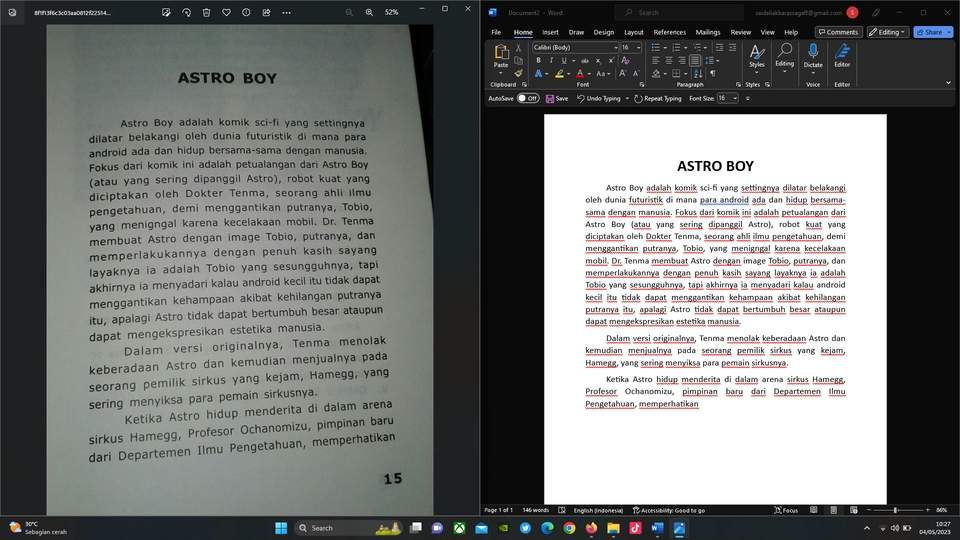Image resolution: width=960 pixels, height=540 pixels.
Task: Switch to the Design tab
Action: pos(603,32)
